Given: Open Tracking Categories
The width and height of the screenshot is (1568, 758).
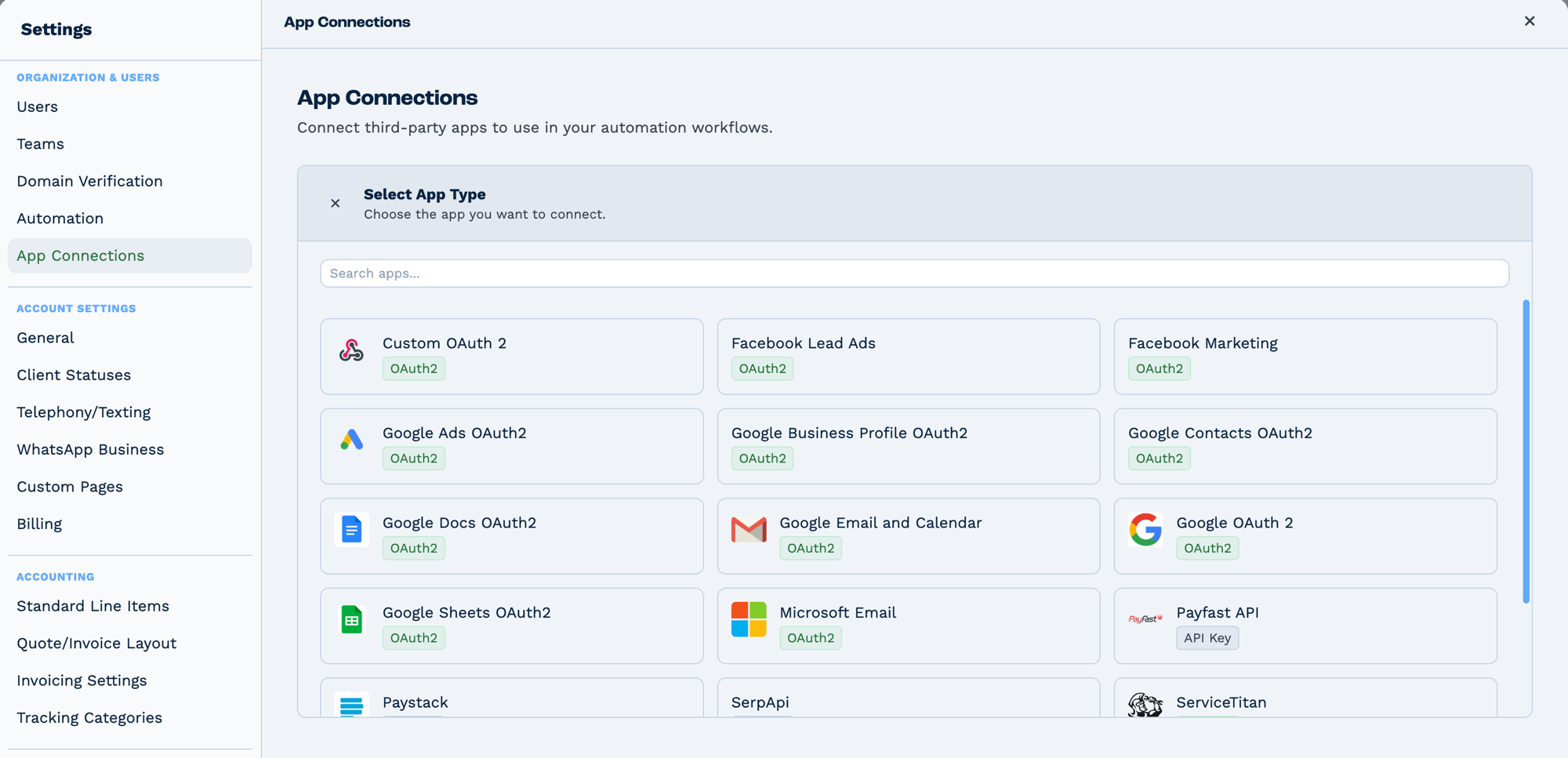Looking at the screenshot, I should [x=89, y=718].
